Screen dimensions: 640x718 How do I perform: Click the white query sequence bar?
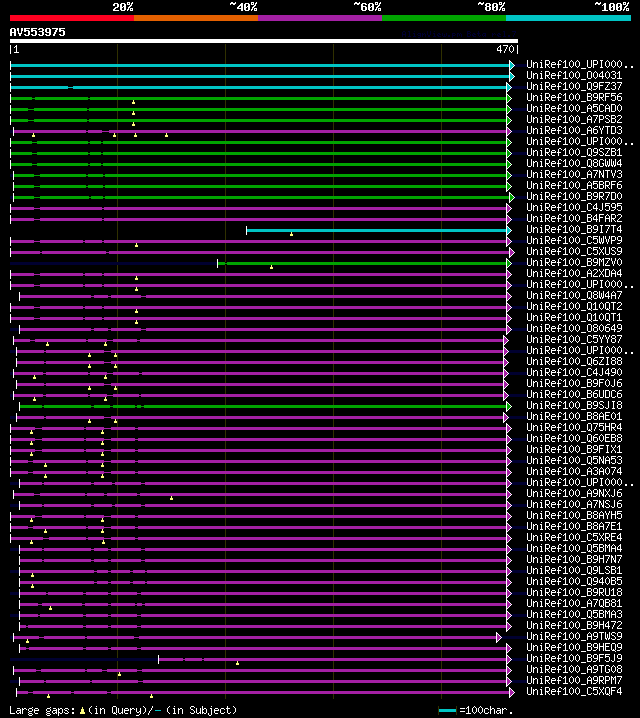click(264, 41)
